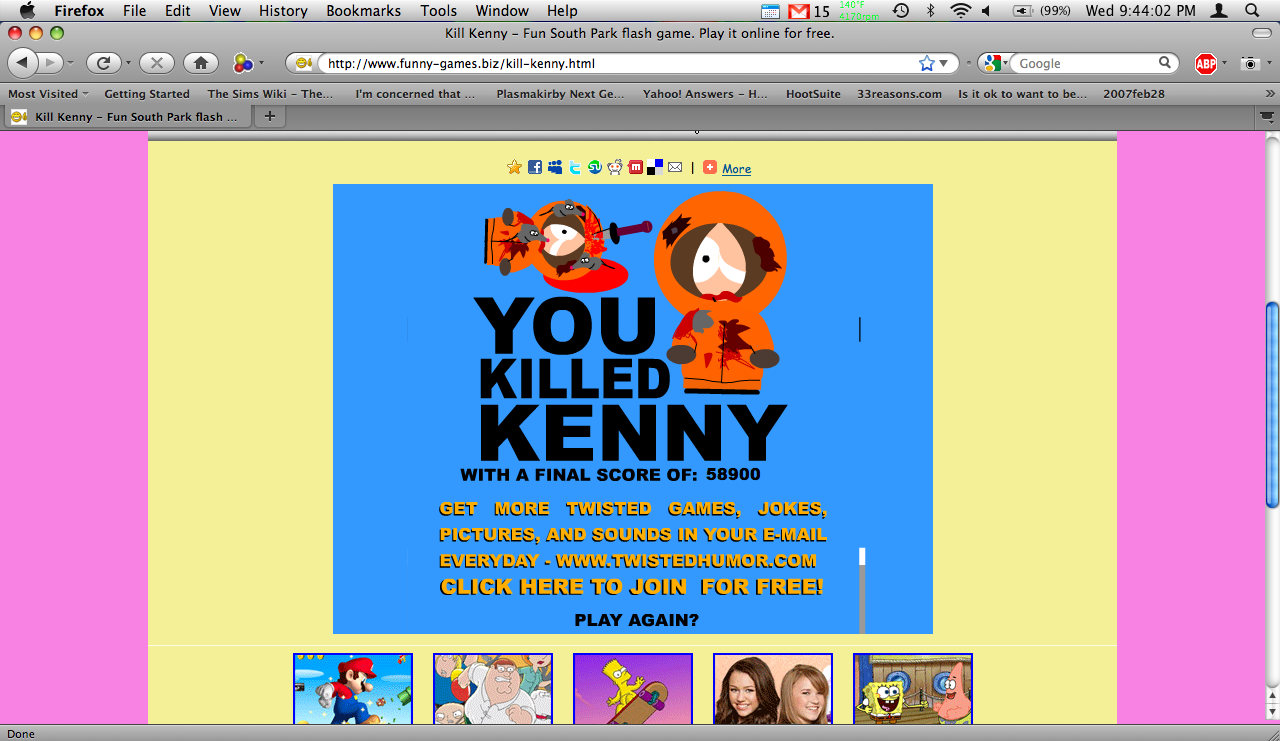Open the volume speaker menu icon
This screenshot has width=1280, height=741.
click(x=986, y=11)
